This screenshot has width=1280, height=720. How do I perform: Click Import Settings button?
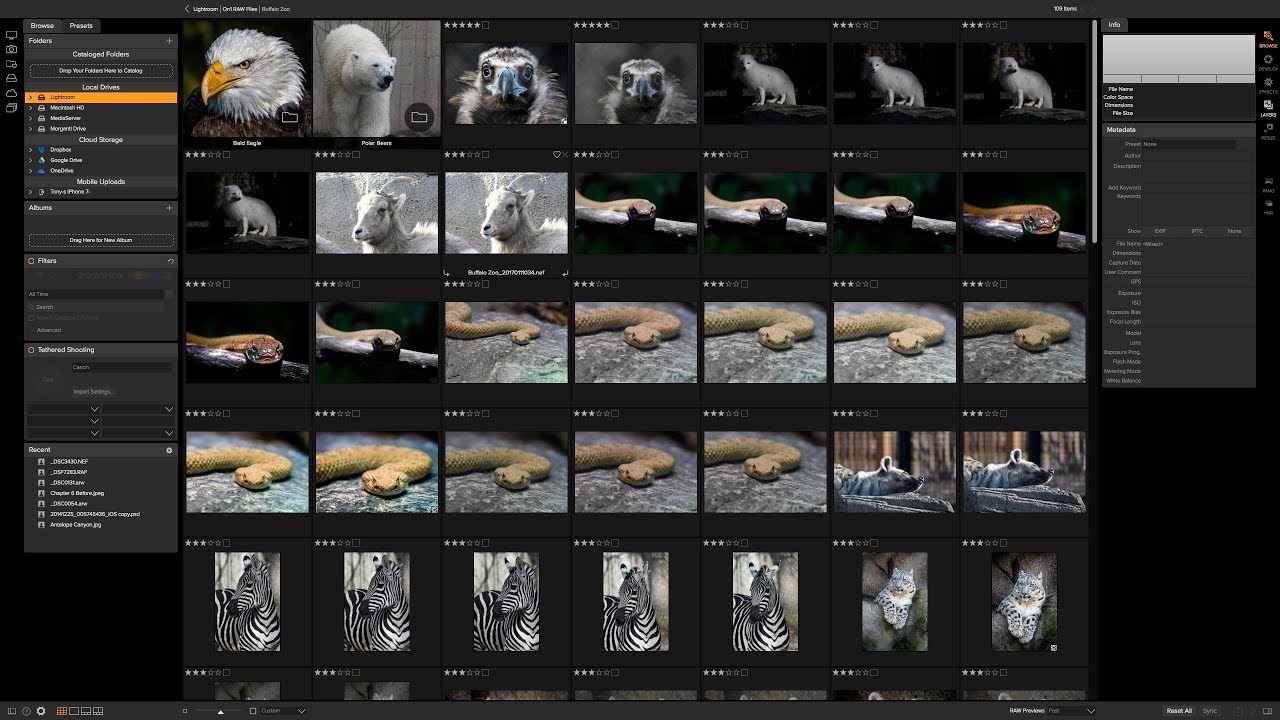coord(94,391)
